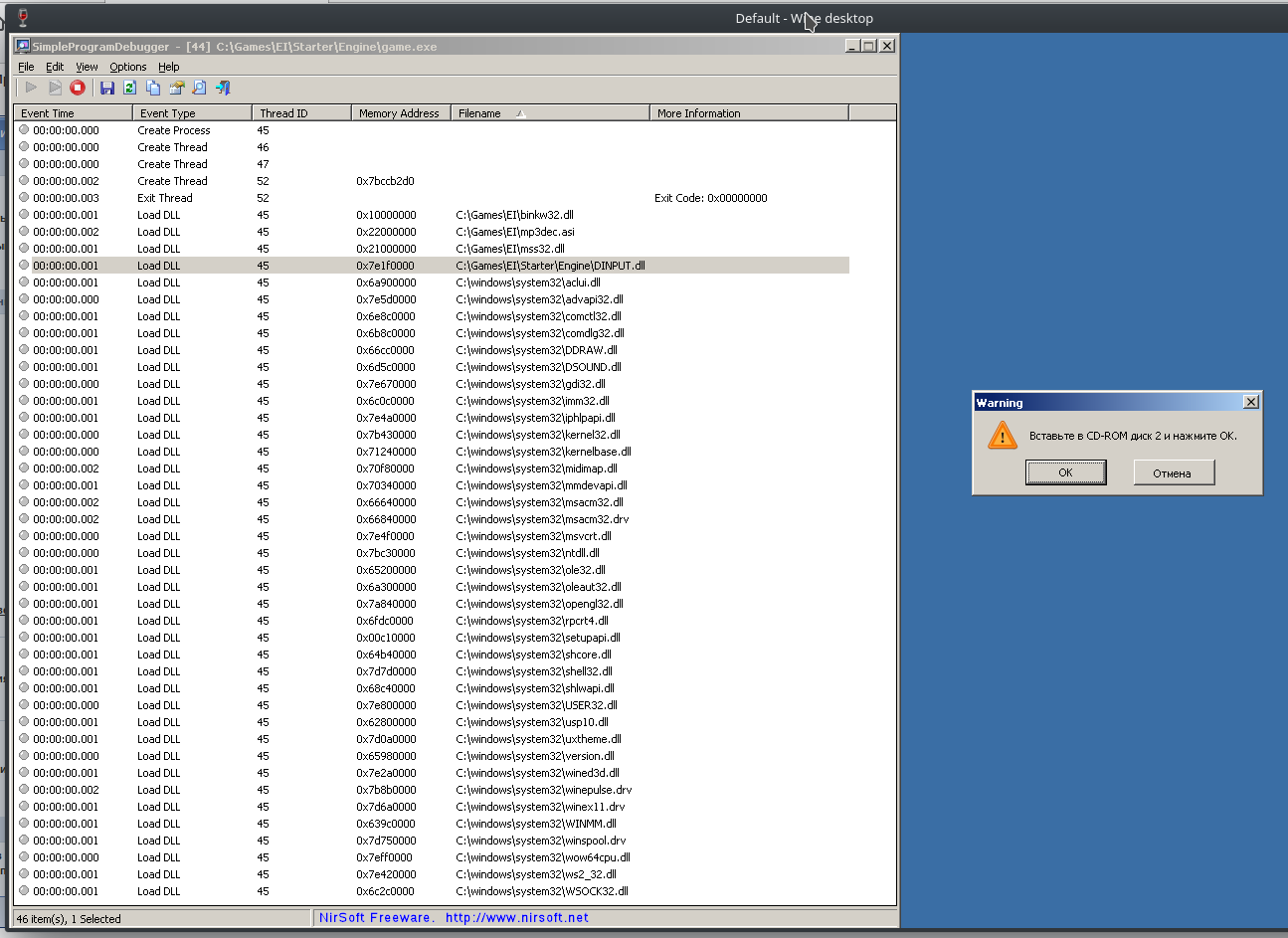The height and width of the screenshot is (938, 1288).
Task: Click the Find (magnifier) toolbar icon
Action: tap(199, 88)
